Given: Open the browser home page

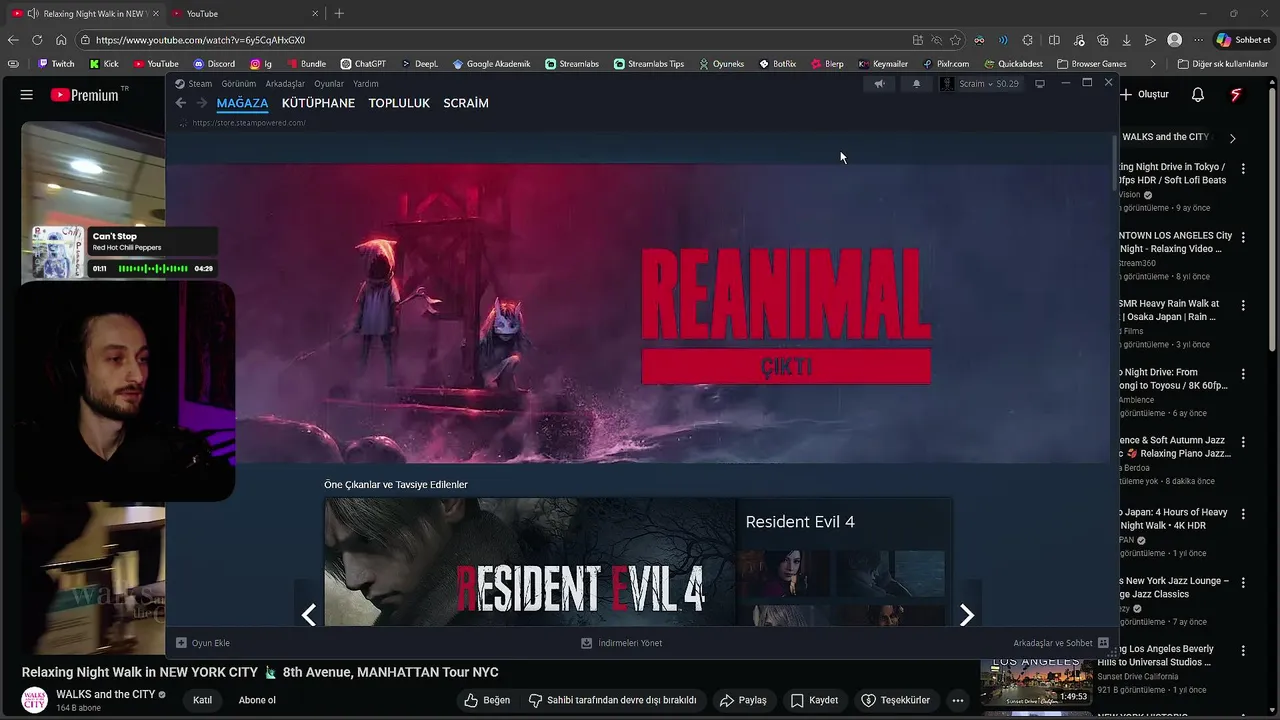Looking at the screenshot, I should (61, 40).
